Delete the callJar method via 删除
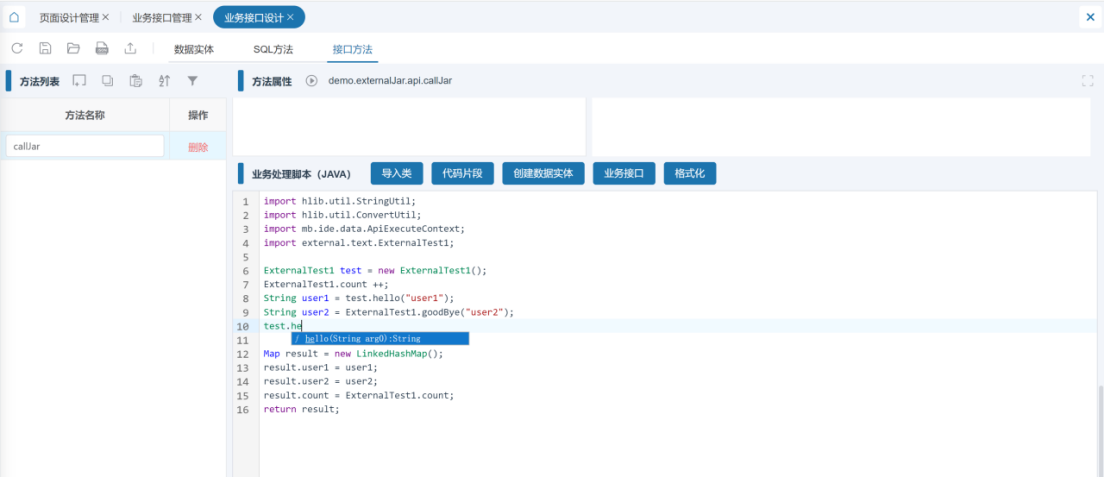Screen dimensions: 1104x478 coord(198,147)
